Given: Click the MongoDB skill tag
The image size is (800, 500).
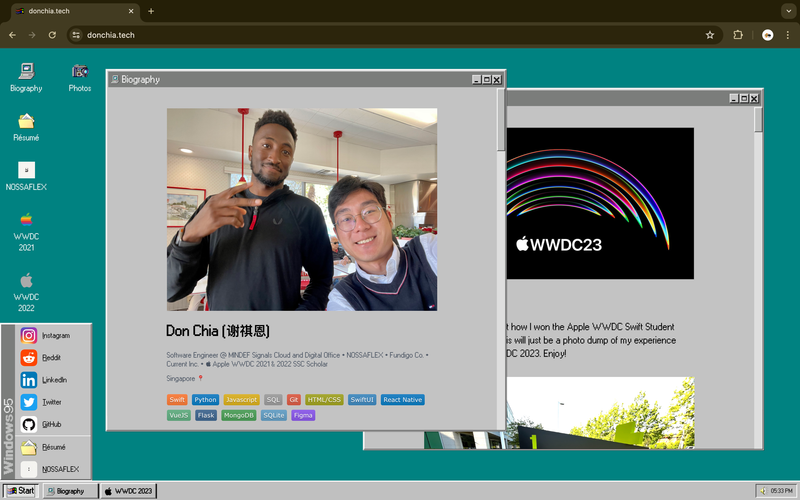Looking at the screenshot, I should tap(239, 415).
